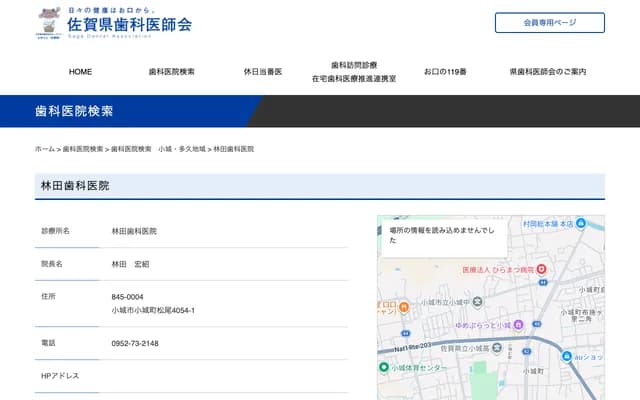
Task: Click the 小城体育センター green map marker
Action: [383, 367]
